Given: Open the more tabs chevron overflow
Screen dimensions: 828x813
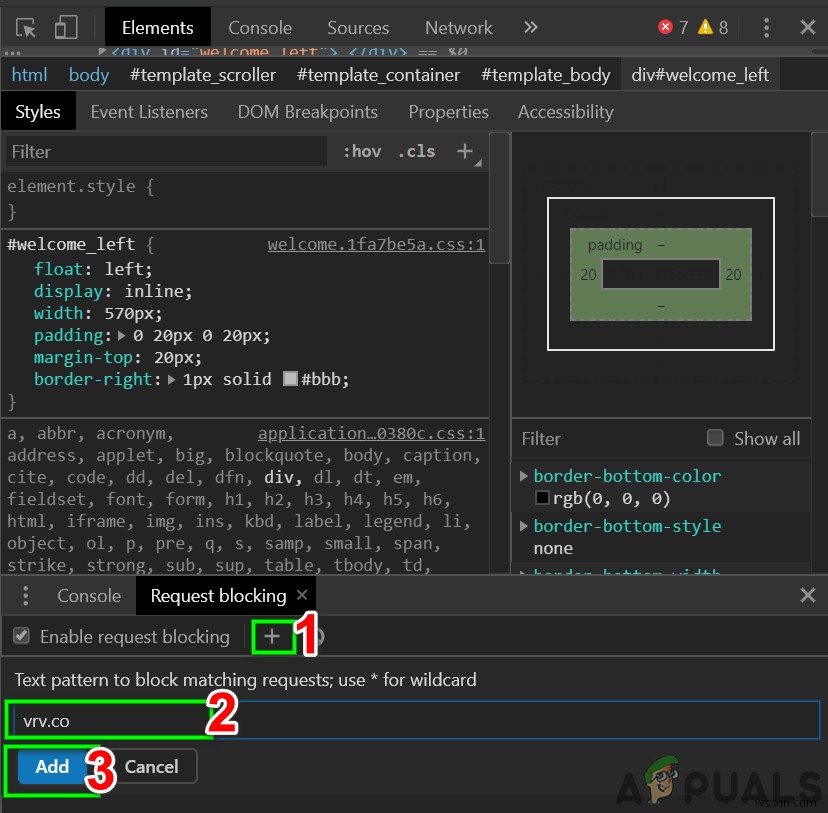Looking at the screenshot, I should coord(531,27).
